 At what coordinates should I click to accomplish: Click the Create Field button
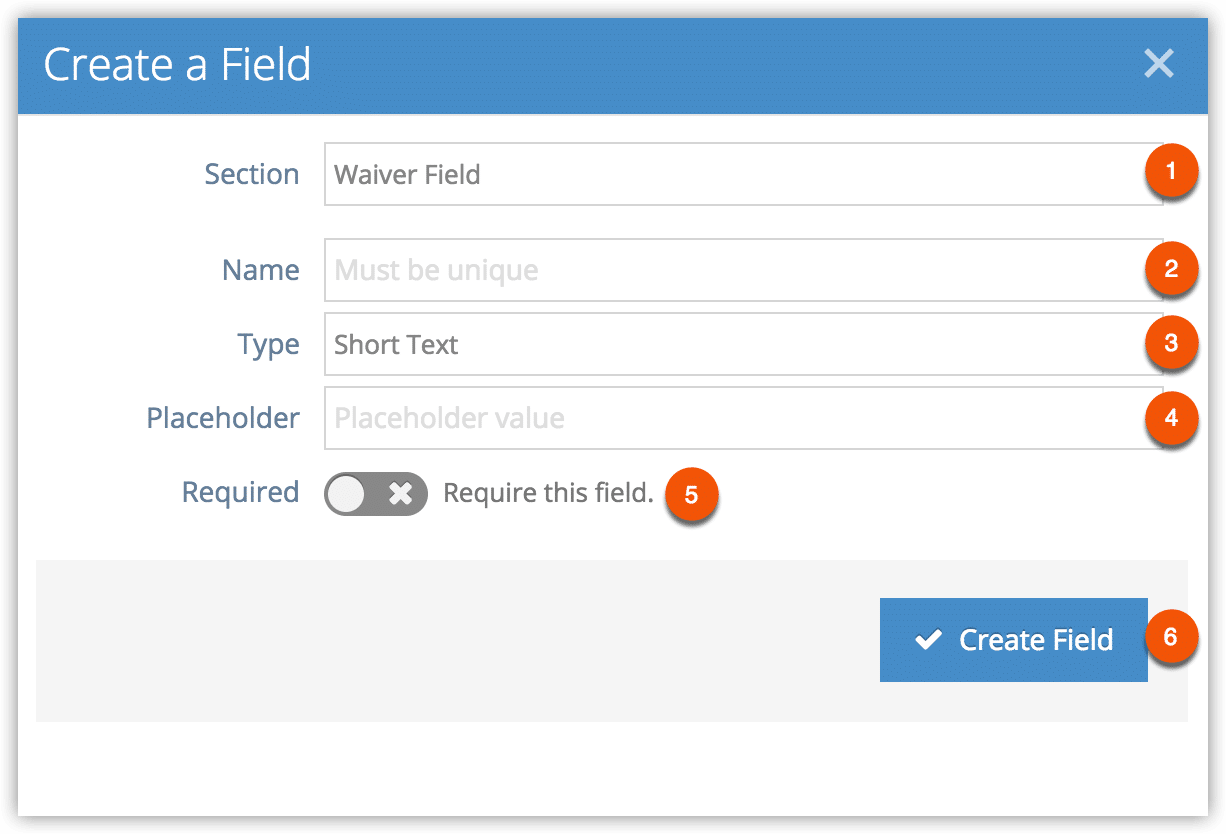pyautogui.click(x=1014, y=640)
